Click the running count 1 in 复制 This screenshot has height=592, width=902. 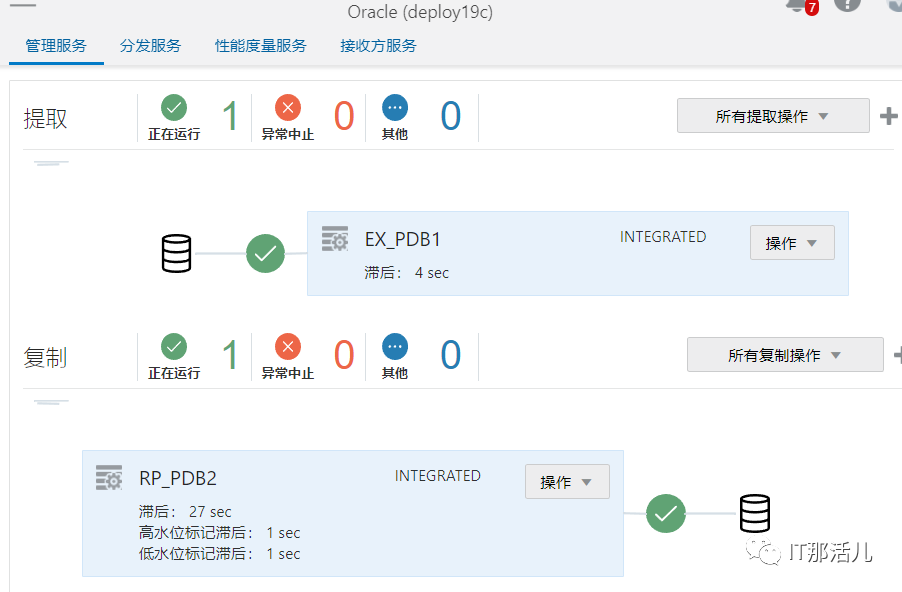point(230,355)
